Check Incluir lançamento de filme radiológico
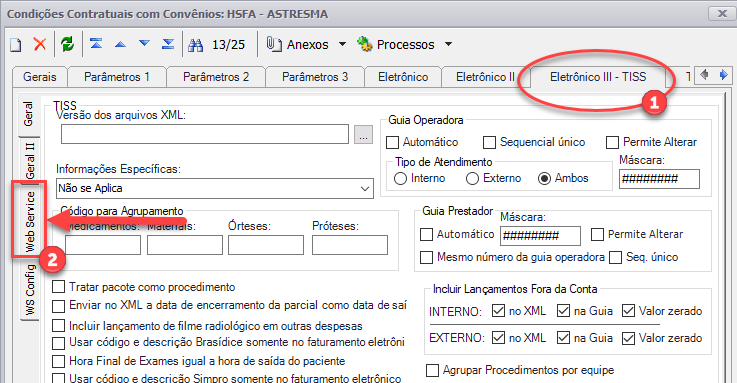 [58, 326]
